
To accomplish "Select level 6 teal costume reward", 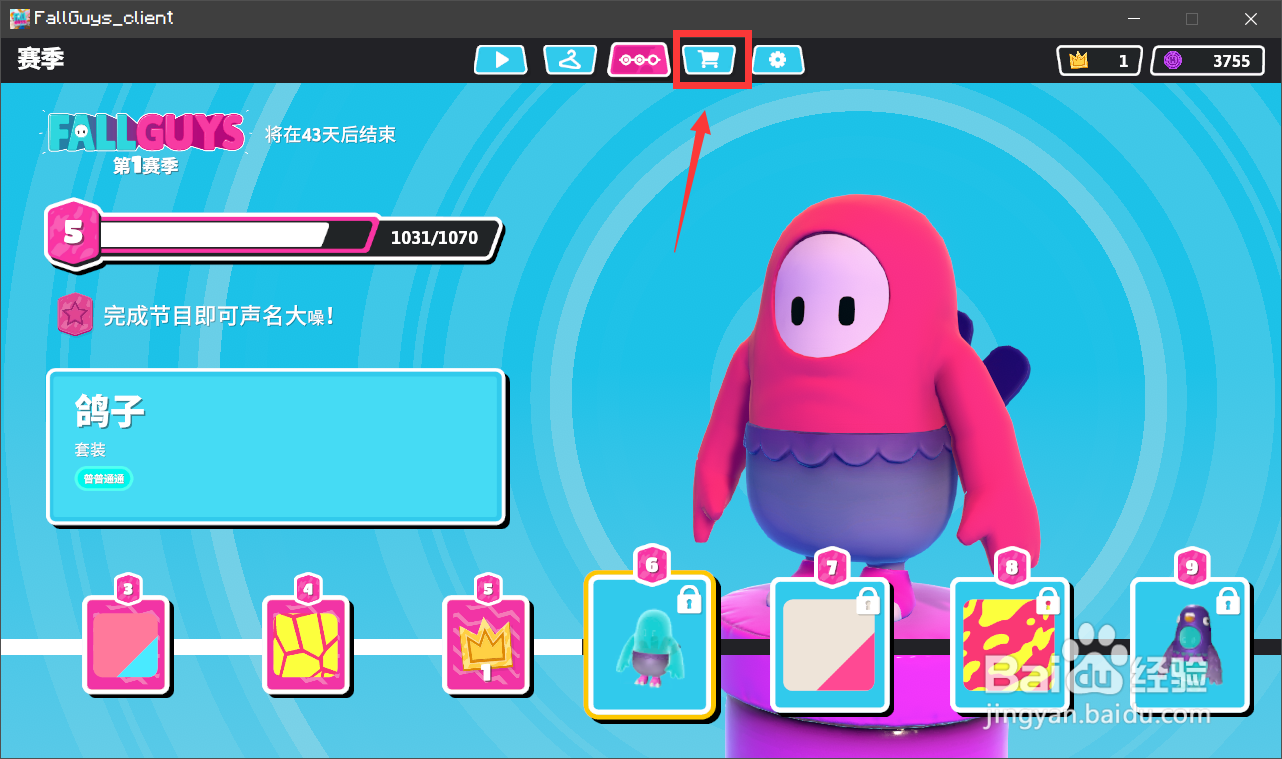I will point(651,645).
